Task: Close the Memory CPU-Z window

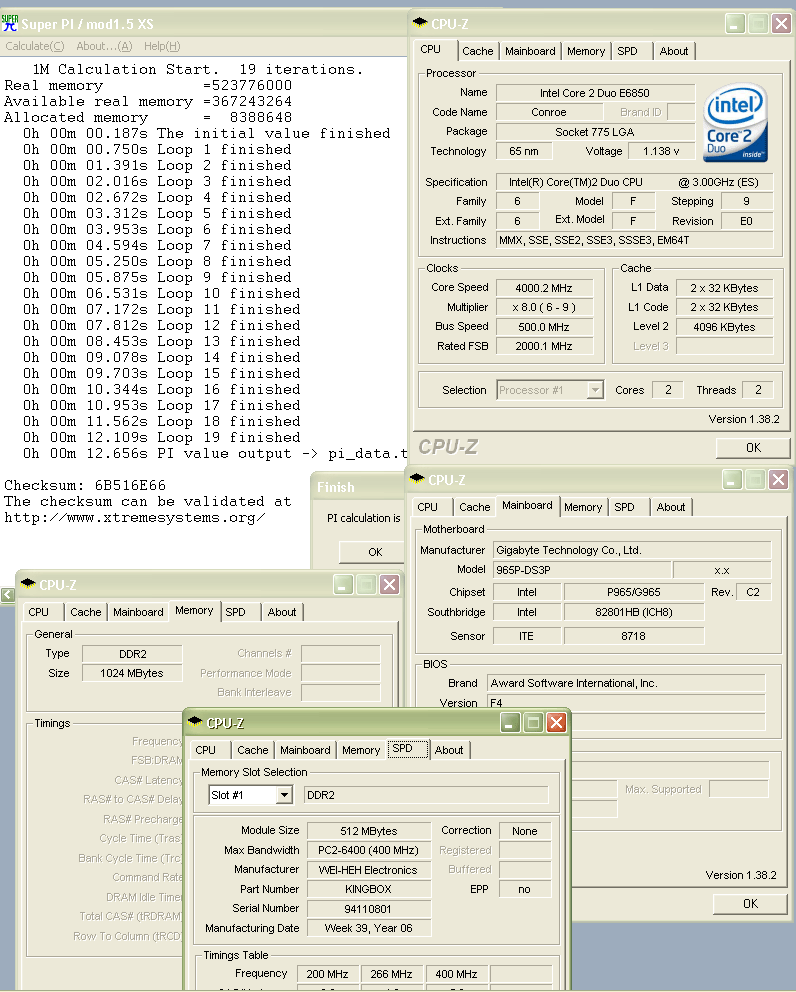Action: click(x=389, y=585)
